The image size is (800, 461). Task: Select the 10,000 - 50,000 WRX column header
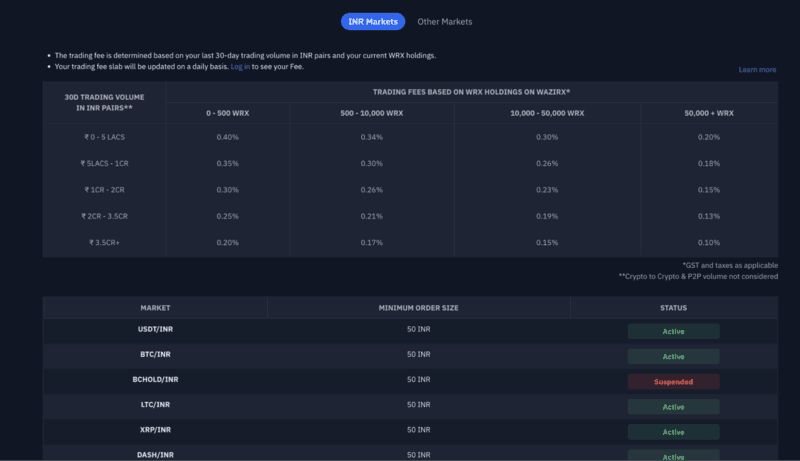point(547,113)
